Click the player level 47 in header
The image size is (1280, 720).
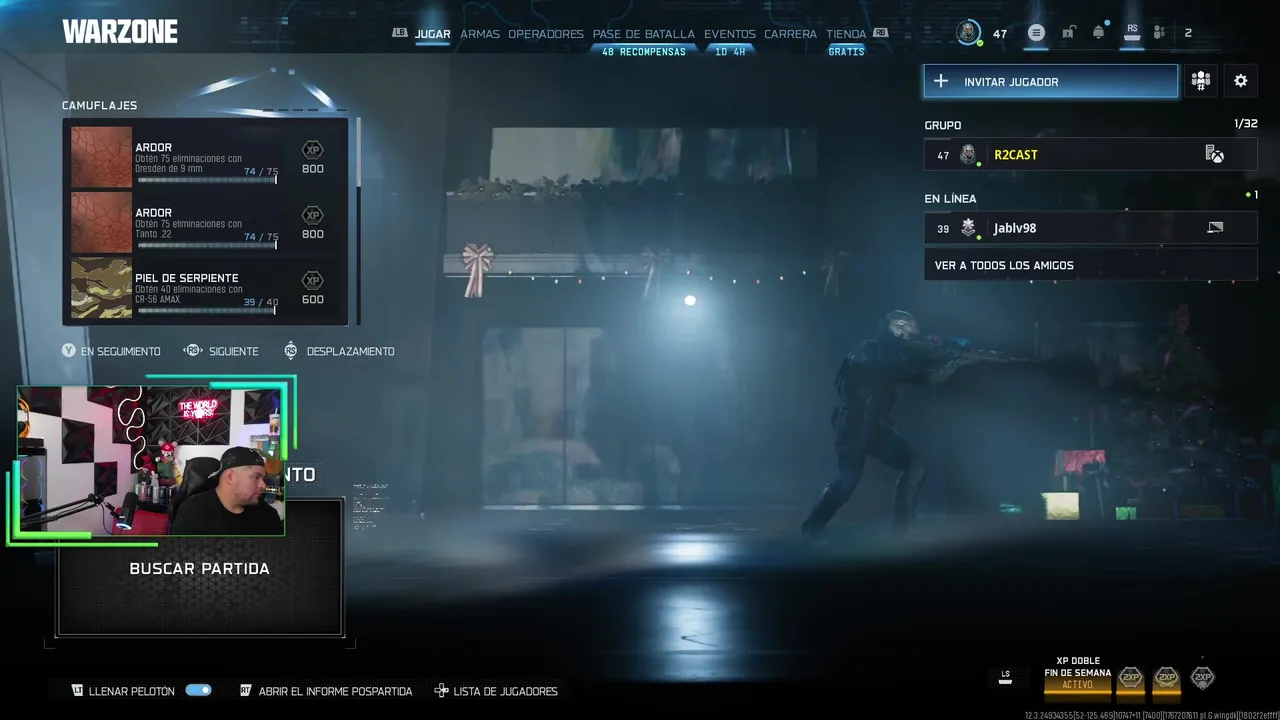coord(1000,33)
